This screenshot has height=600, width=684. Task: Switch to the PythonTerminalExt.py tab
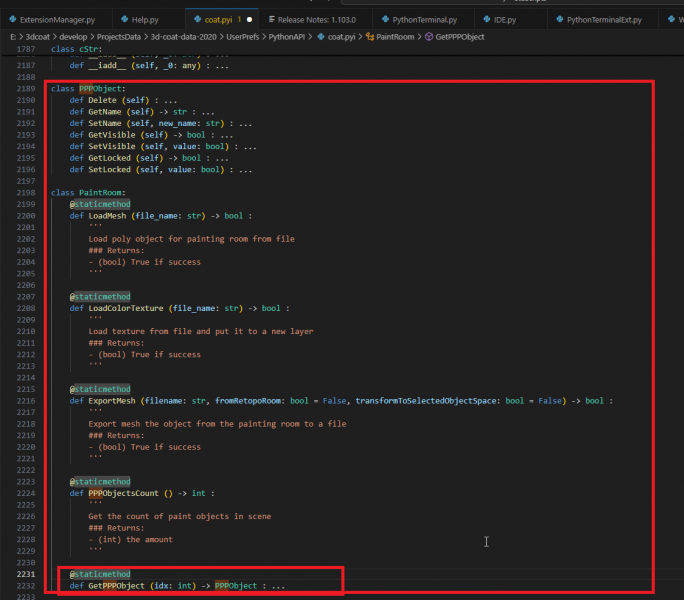point(606,20)
